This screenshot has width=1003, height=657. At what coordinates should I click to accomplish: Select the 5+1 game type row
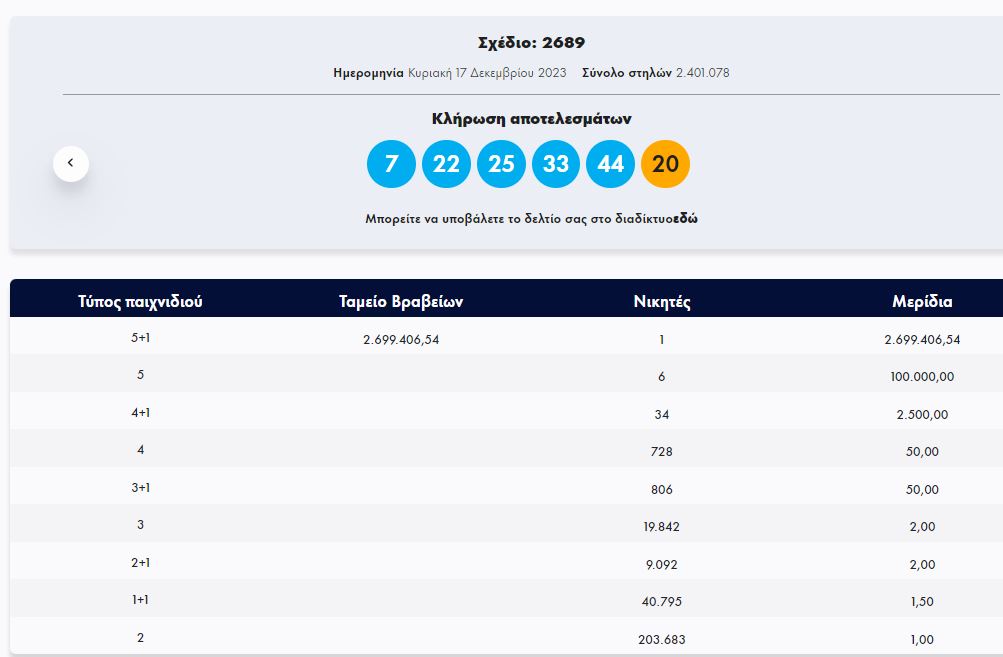(140, 338)
